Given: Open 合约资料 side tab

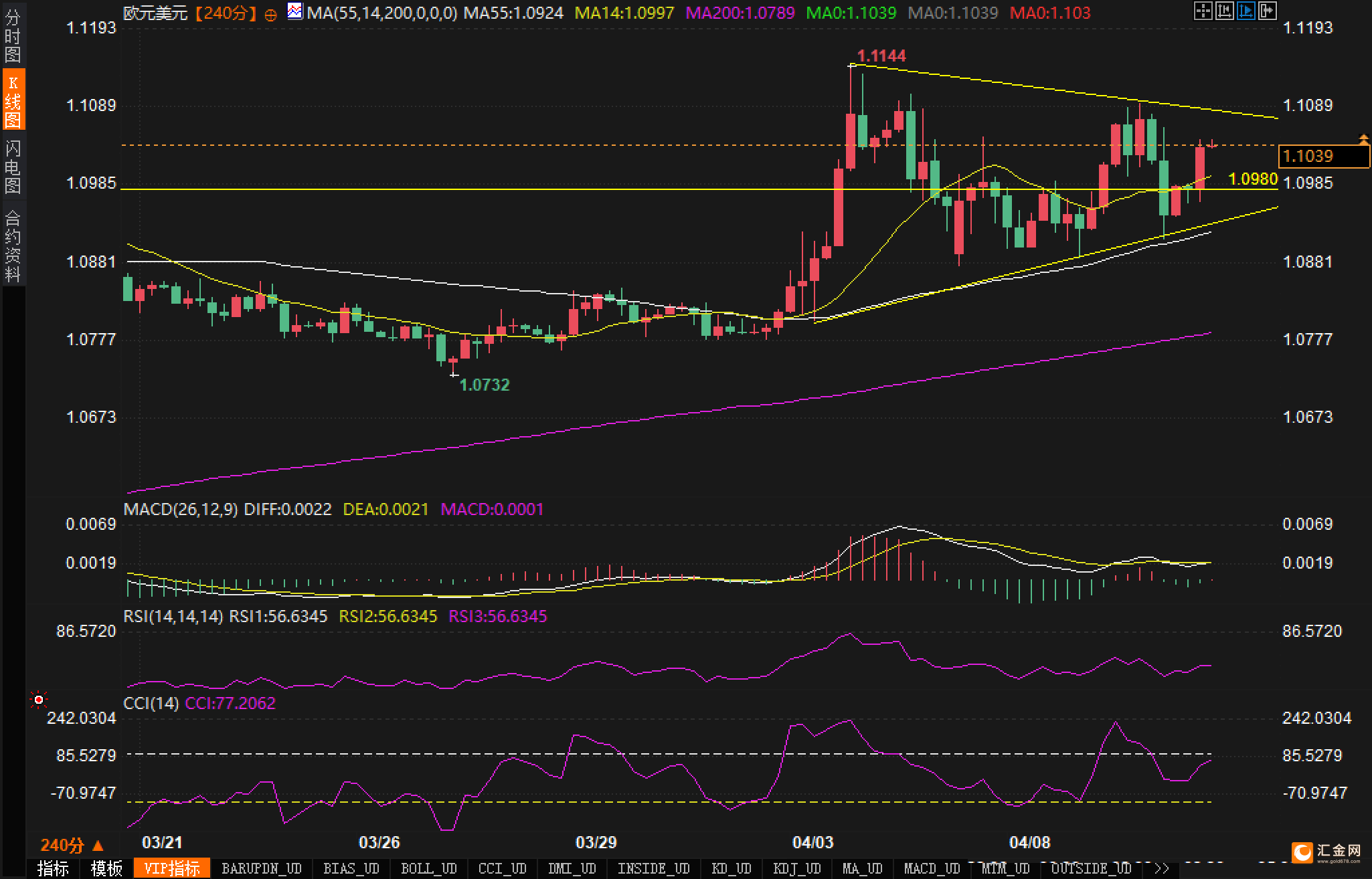Looking at the screenshot, I should coord(13,246).
